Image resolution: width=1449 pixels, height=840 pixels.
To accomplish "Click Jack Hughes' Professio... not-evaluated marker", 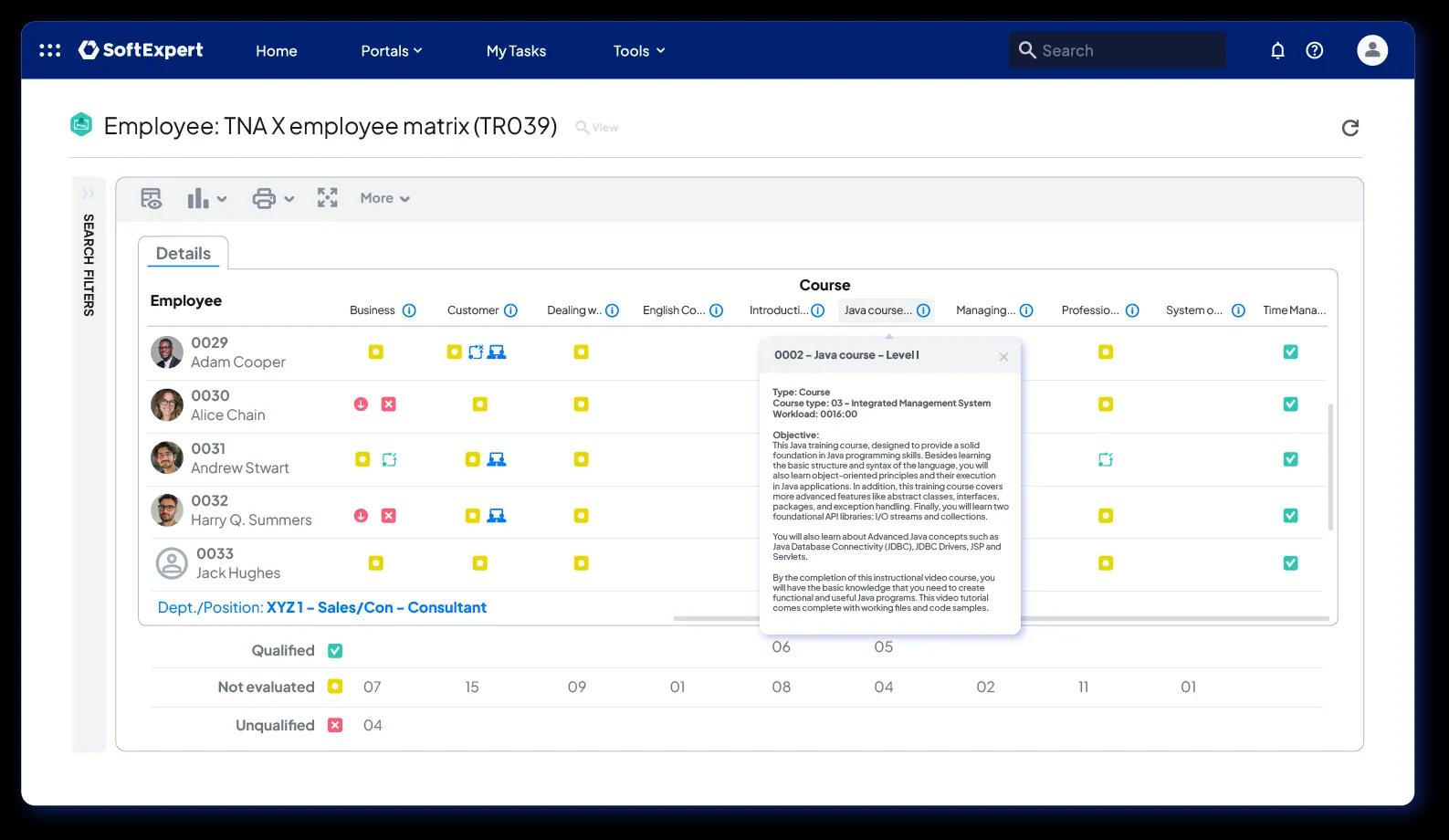I will (1105, 563).
